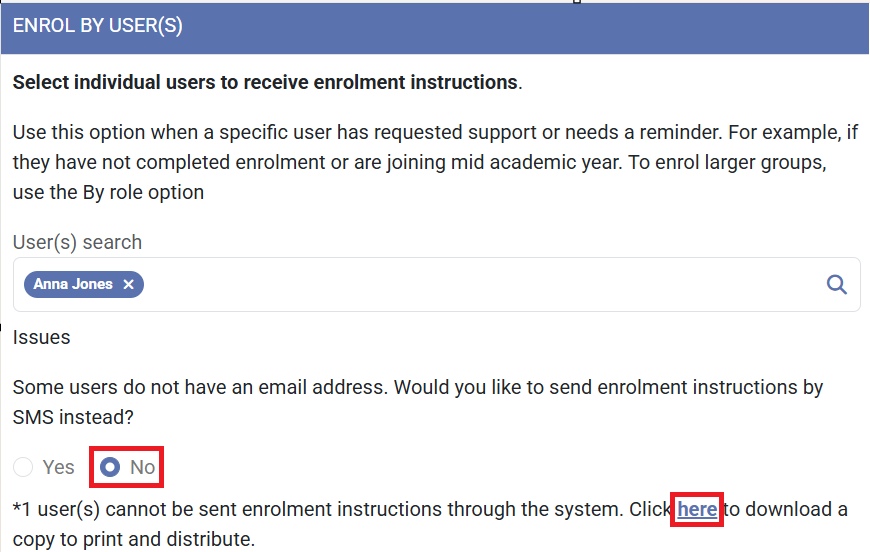Click the "SMS instead?" question text
Viewport: 870px width, 552px height.
pos(73,415)
